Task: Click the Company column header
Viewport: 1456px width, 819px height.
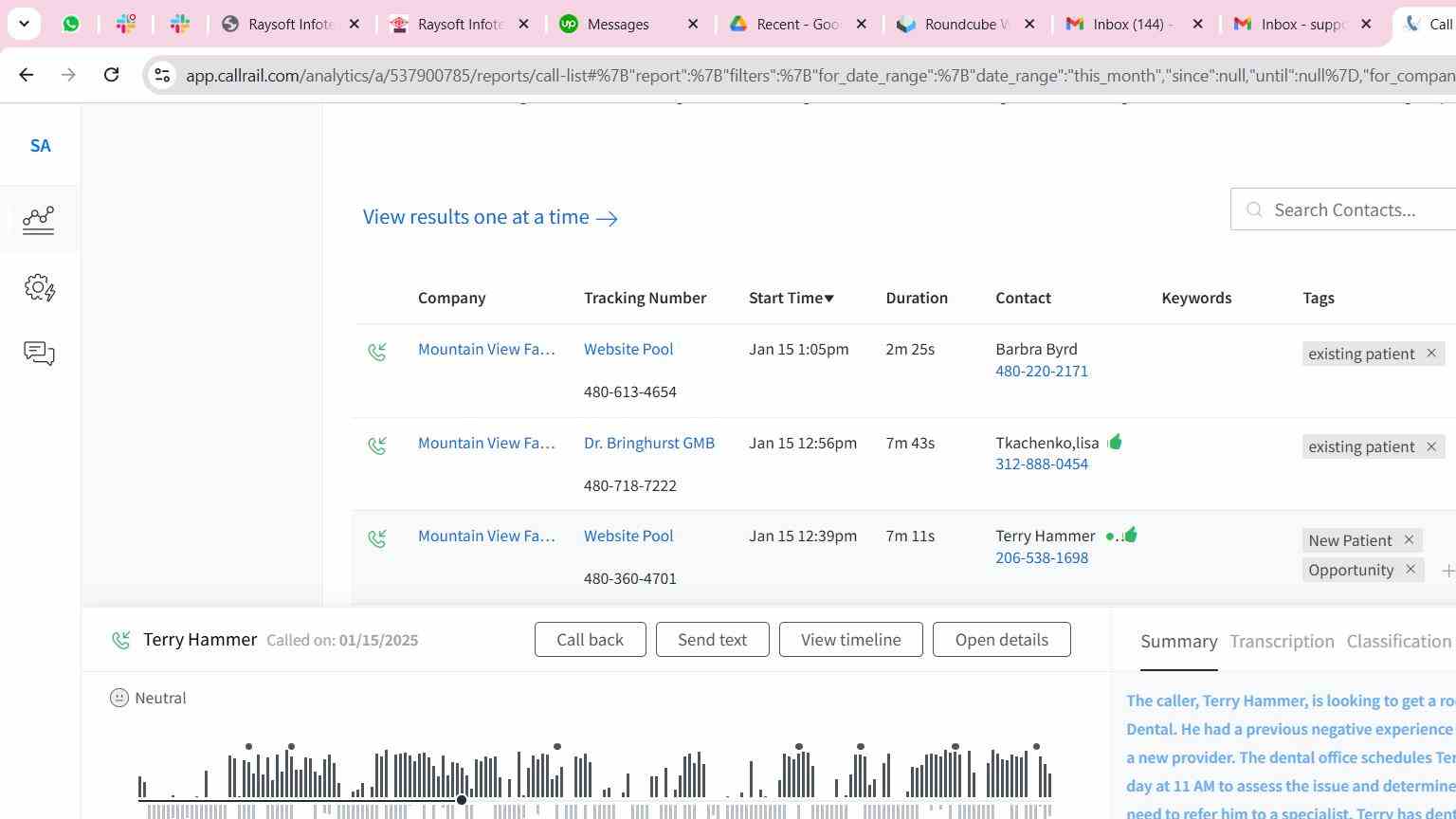Action: (451, 298)
